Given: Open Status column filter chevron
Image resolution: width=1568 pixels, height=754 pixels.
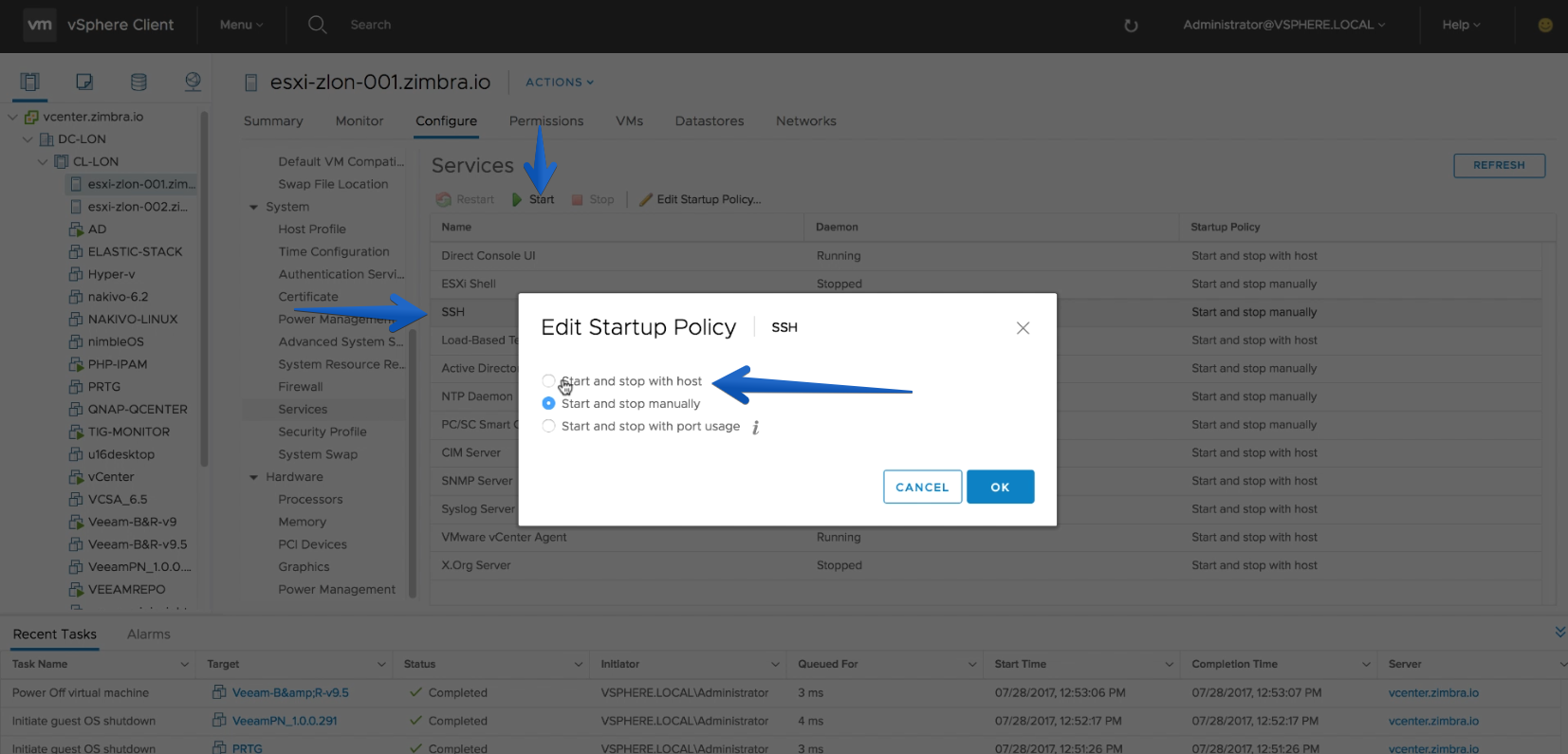Looking at the screenshot, I should (x=579, y=665).
